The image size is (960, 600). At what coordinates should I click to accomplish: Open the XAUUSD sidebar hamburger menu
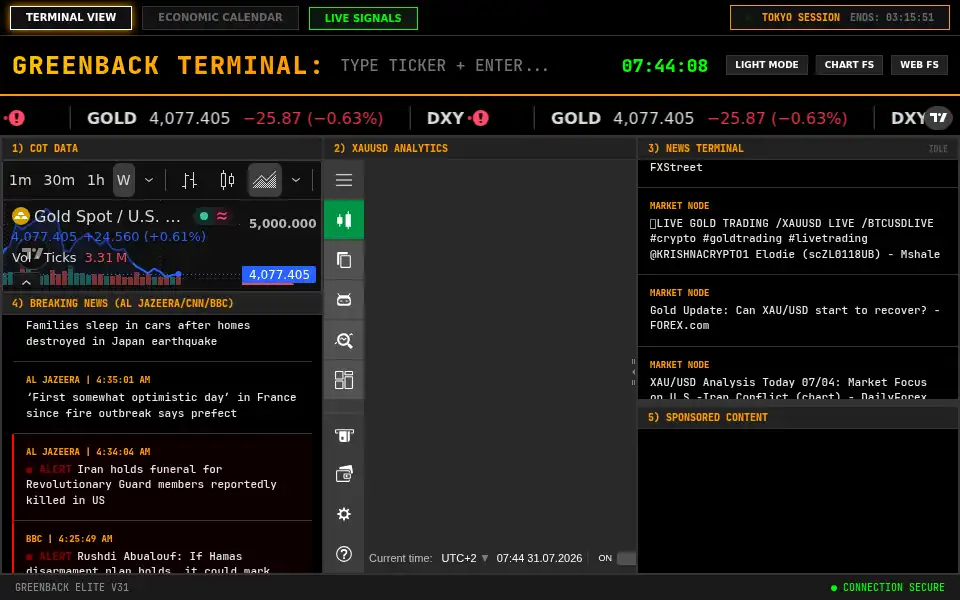[343, 180]
